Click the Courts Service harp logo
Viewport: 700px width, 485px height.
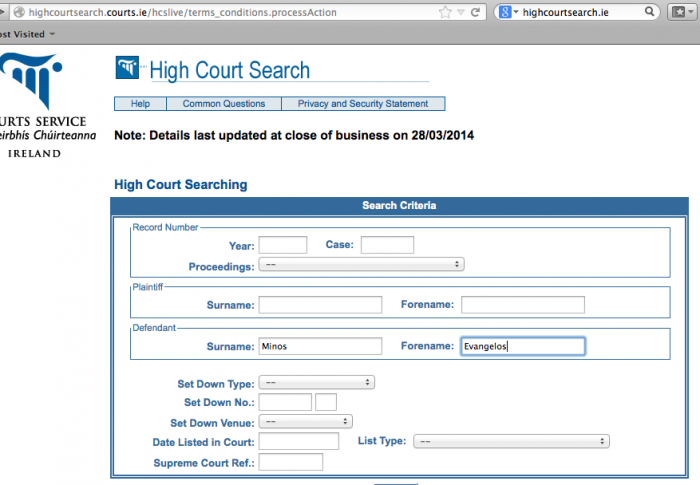point(31,81)
